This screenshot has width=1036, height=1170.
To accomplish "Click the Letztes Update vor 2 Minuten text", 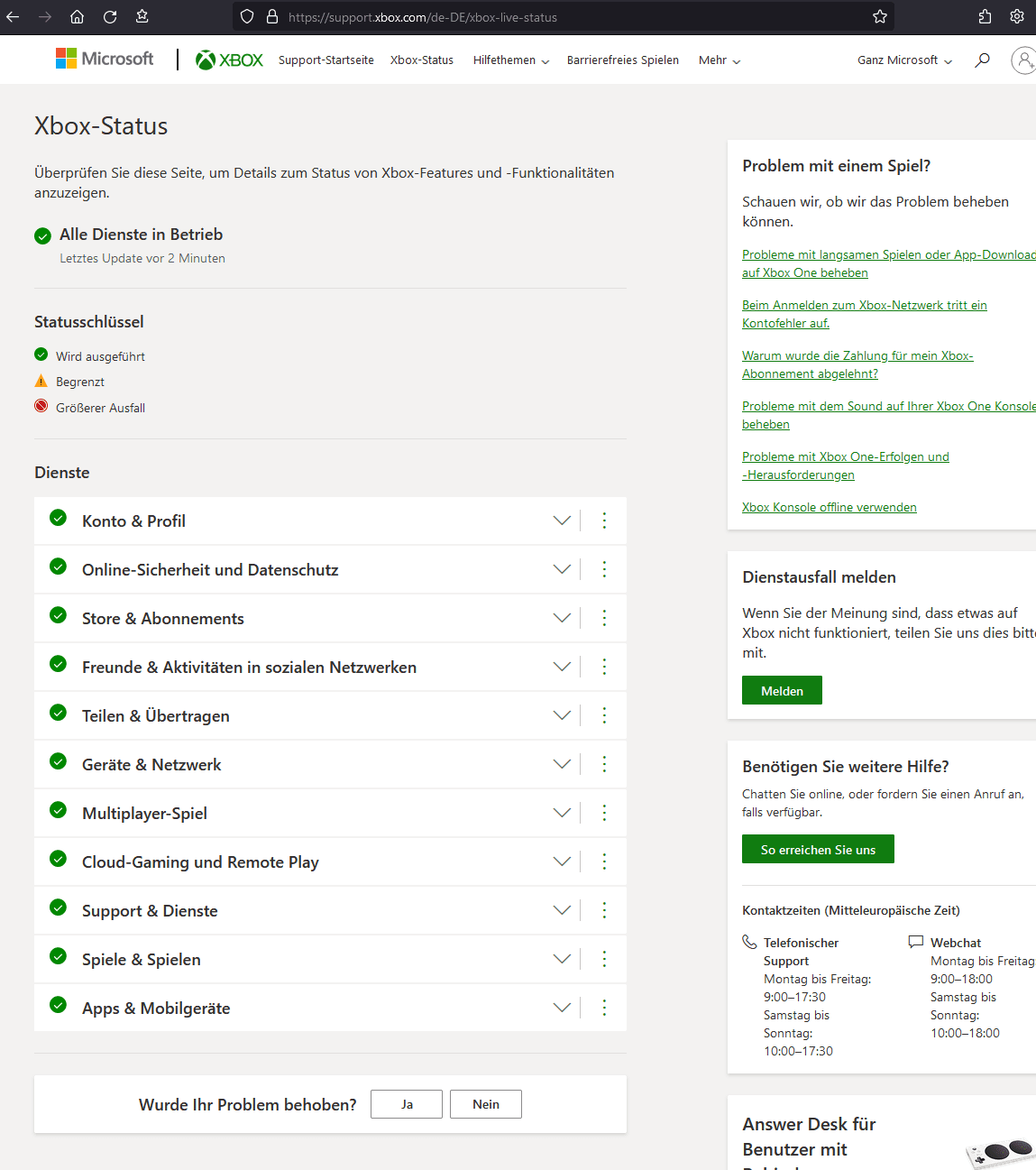I will tap(142, 258).
